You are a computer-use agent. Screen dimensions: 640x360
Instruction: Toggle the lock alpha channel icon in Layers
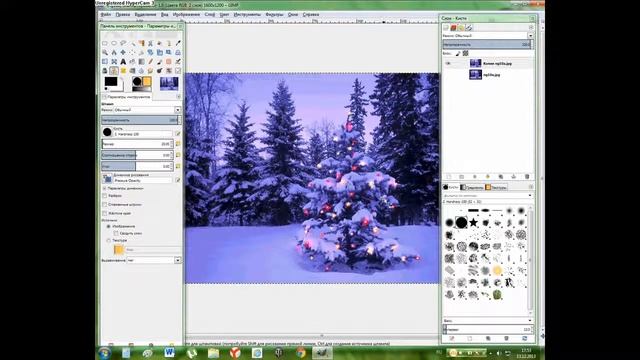tap(465, 53)
